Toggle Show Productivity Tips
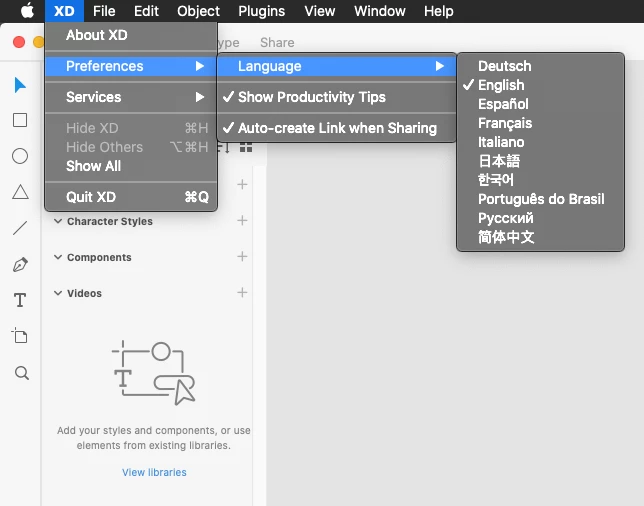 click(x=336, y=97)
